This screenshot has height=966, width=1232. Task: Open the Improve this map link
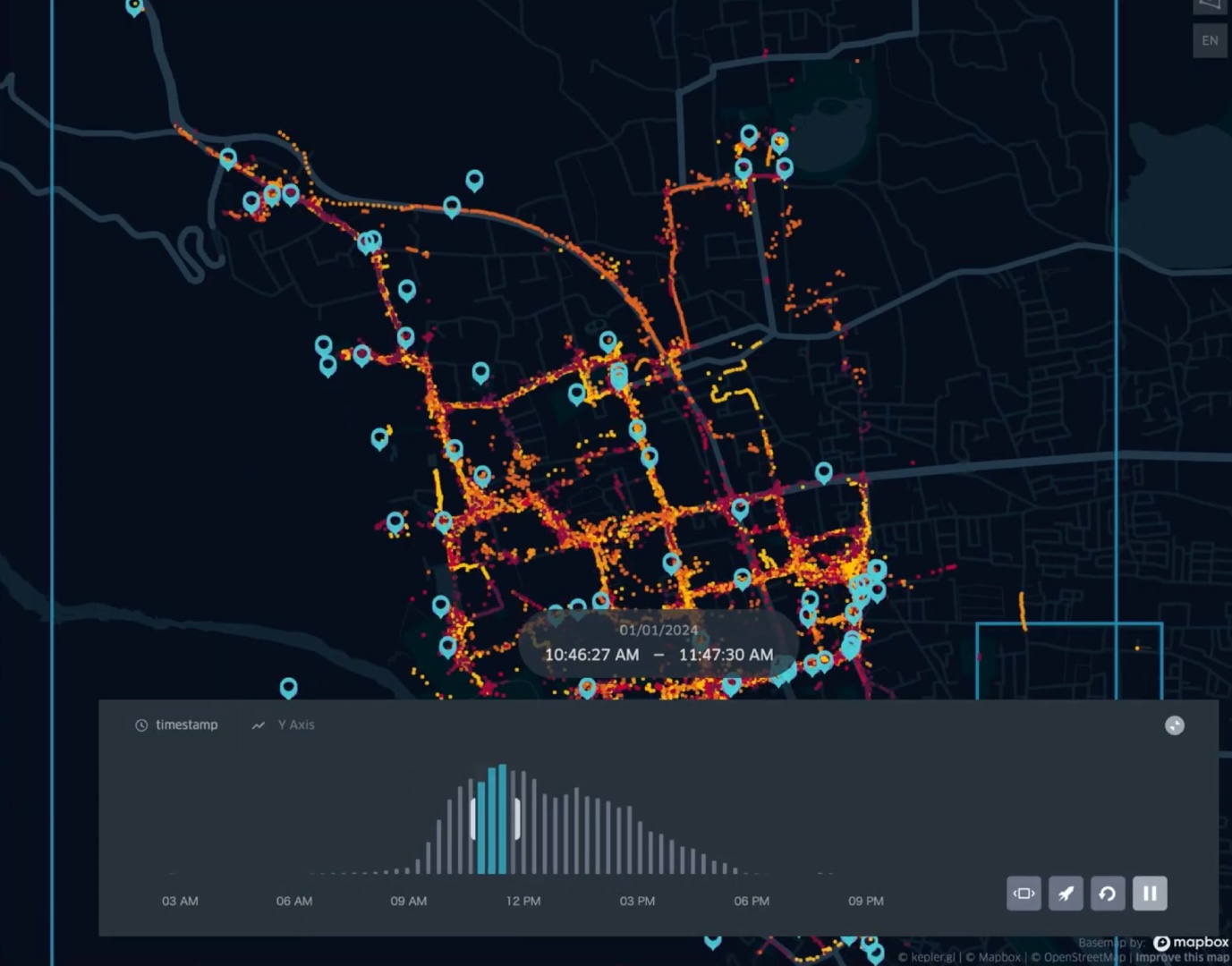point(1183,957)
